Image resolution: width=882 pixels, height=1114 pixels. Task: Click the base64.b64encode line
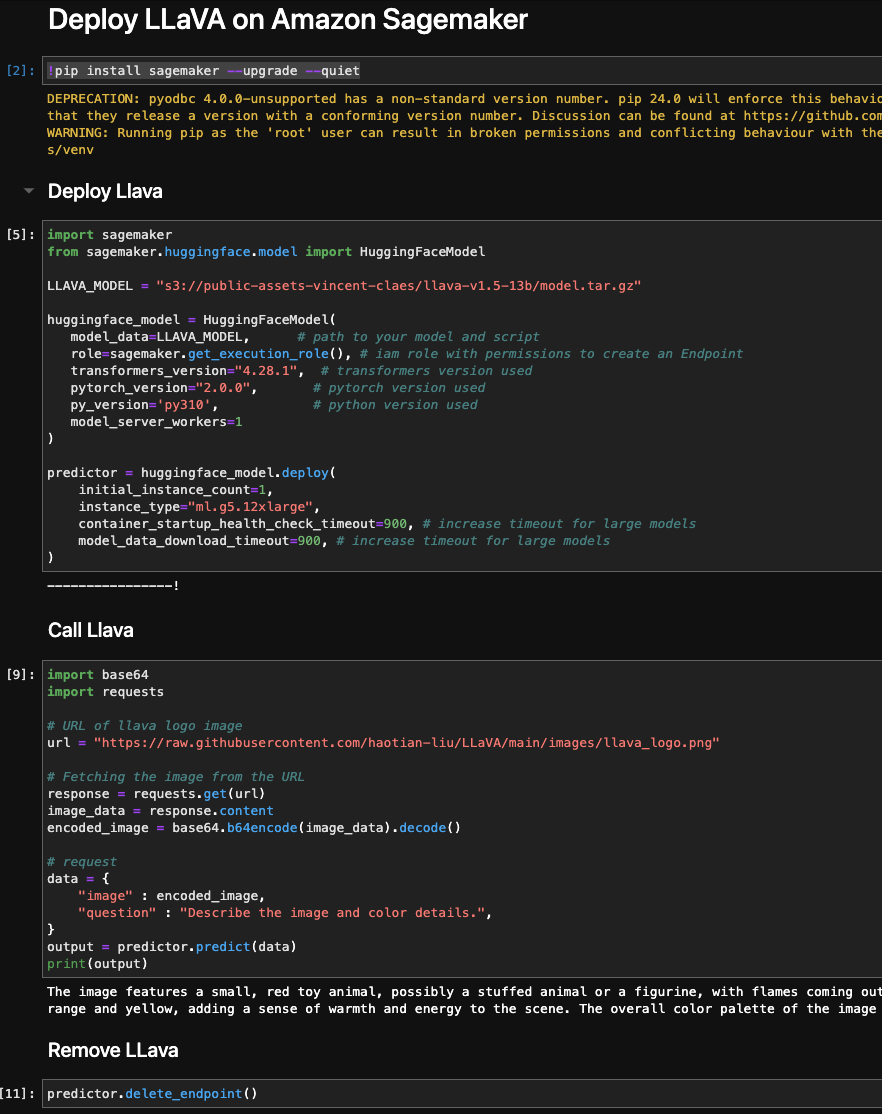click(254, 828)
